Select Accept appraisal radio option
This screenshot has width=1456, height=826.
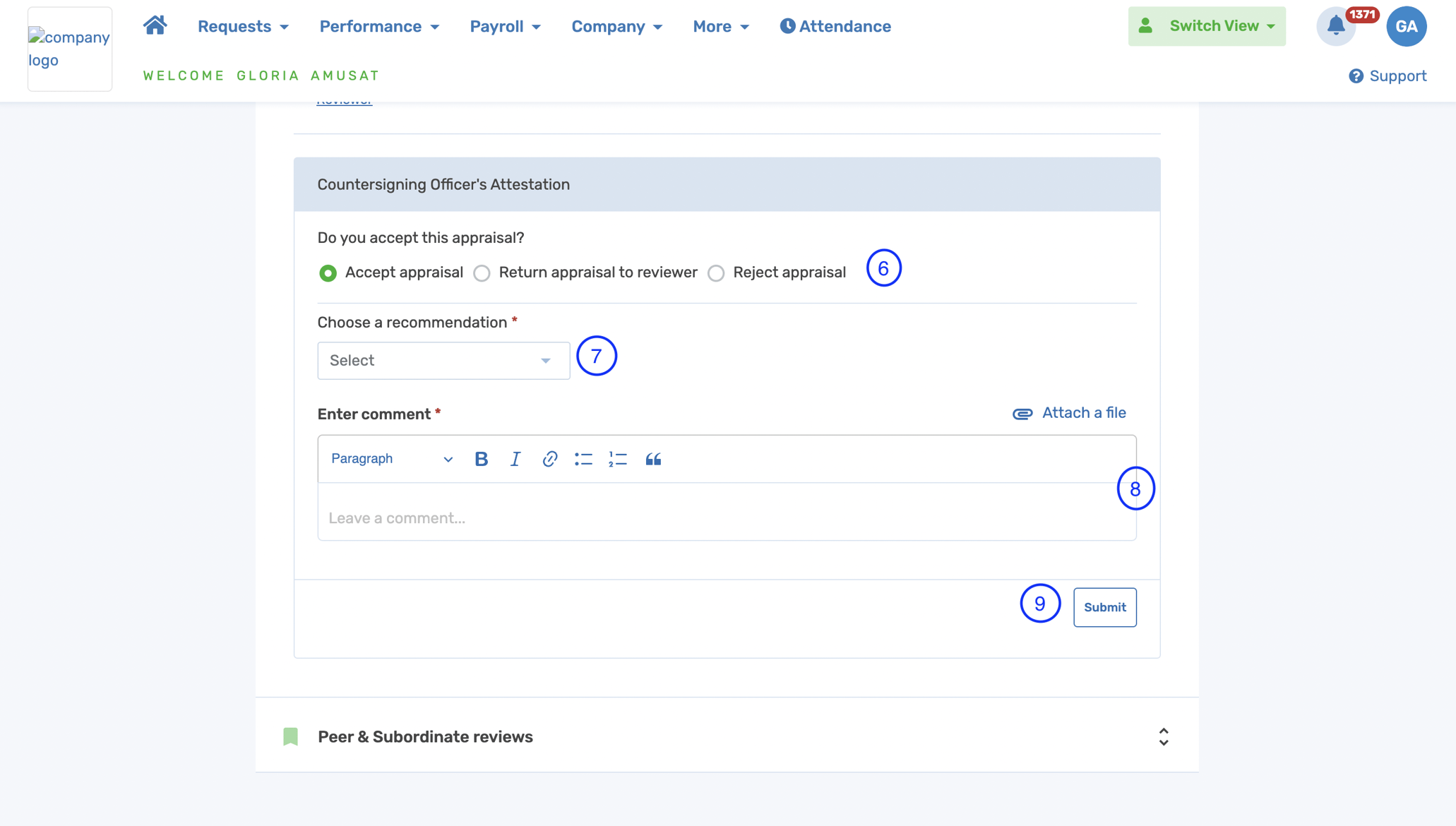[328, 273]
